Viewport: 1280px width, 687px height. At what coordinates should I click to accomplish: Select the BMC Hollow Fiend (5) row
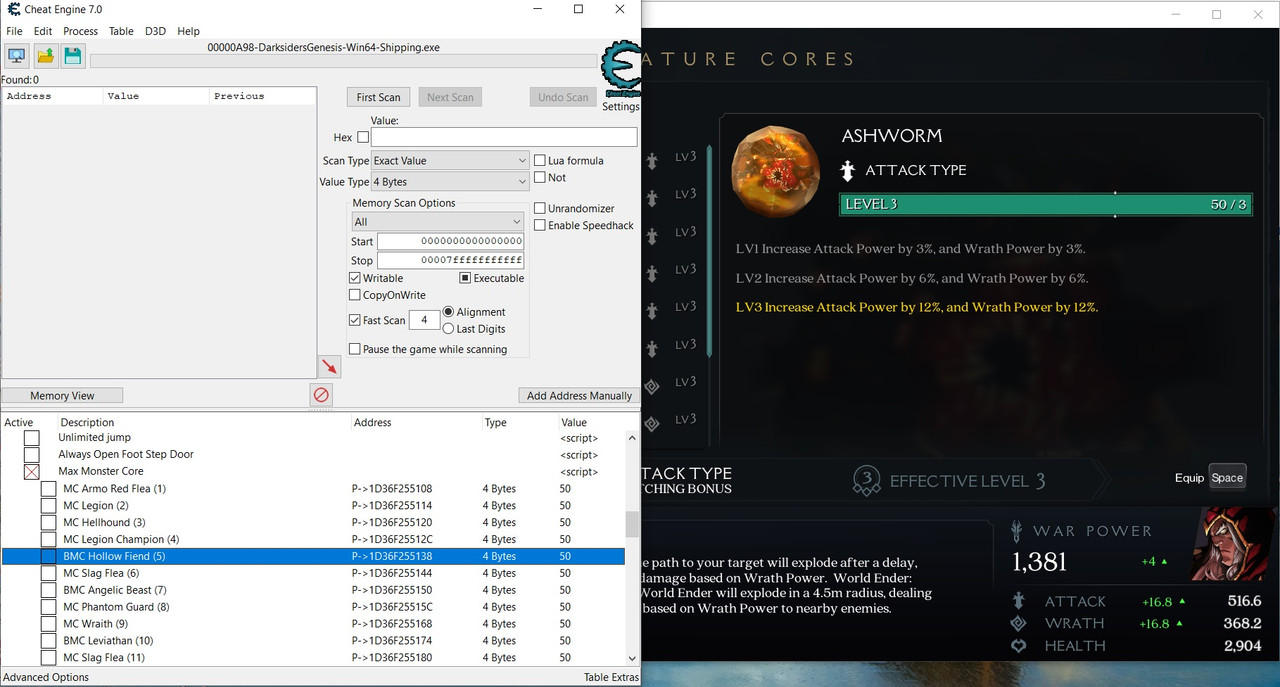[x=313, y=556]
